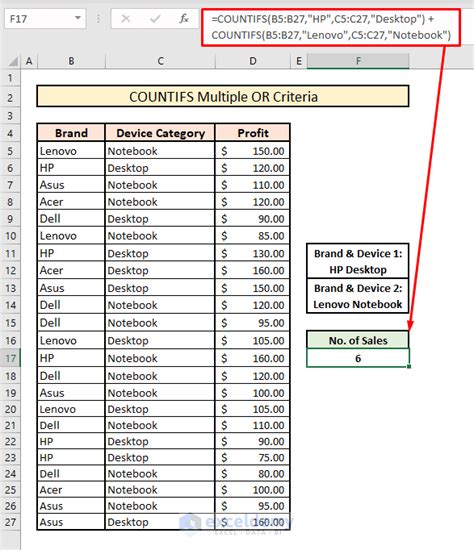Click the Profit header cell
474x550 pixels.
253,133
